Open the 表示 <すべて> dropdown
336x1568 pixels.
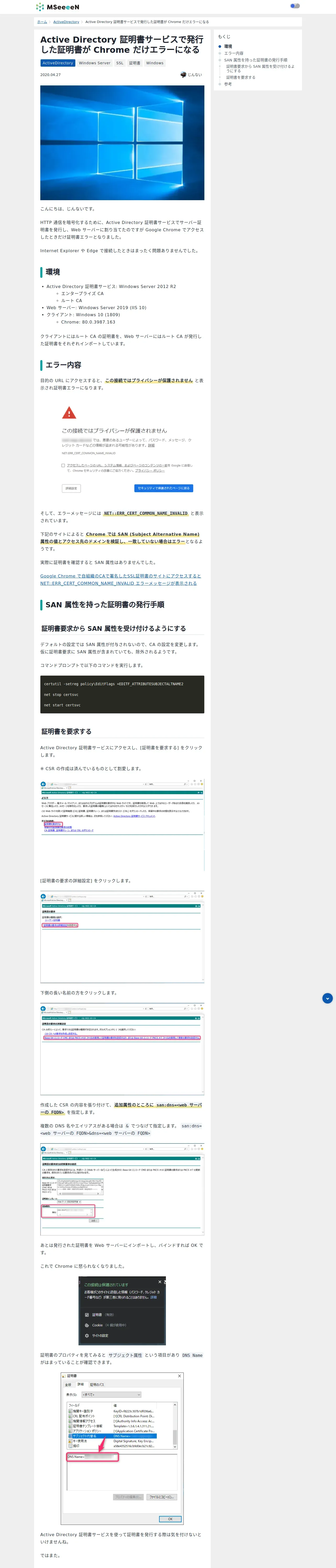(111, 1394)
